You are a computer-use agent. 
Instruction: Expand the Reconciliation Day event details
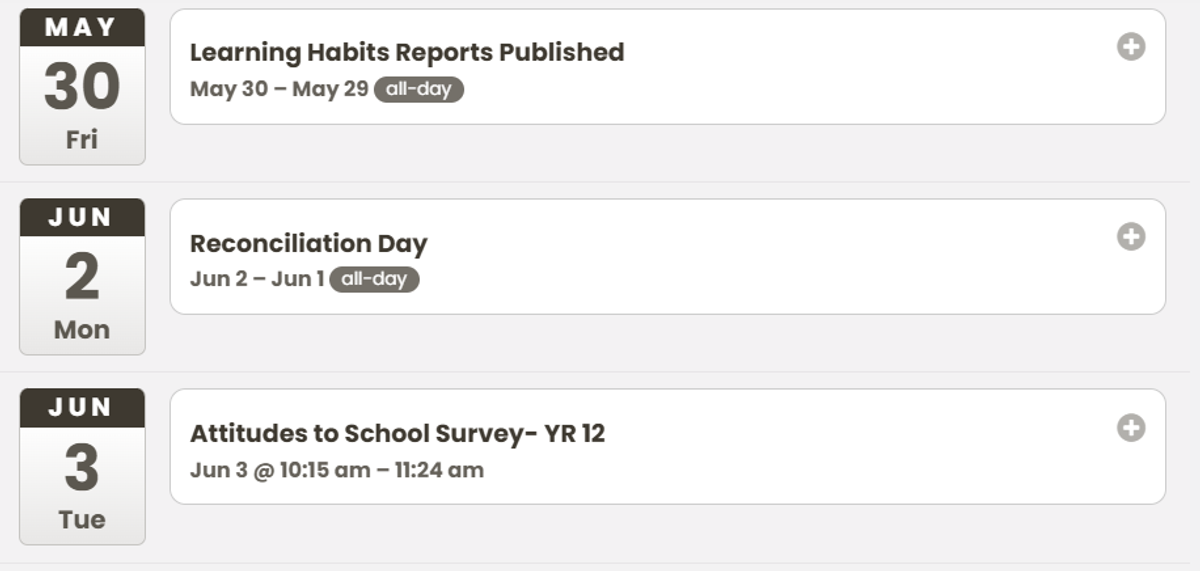[1131, 237]
